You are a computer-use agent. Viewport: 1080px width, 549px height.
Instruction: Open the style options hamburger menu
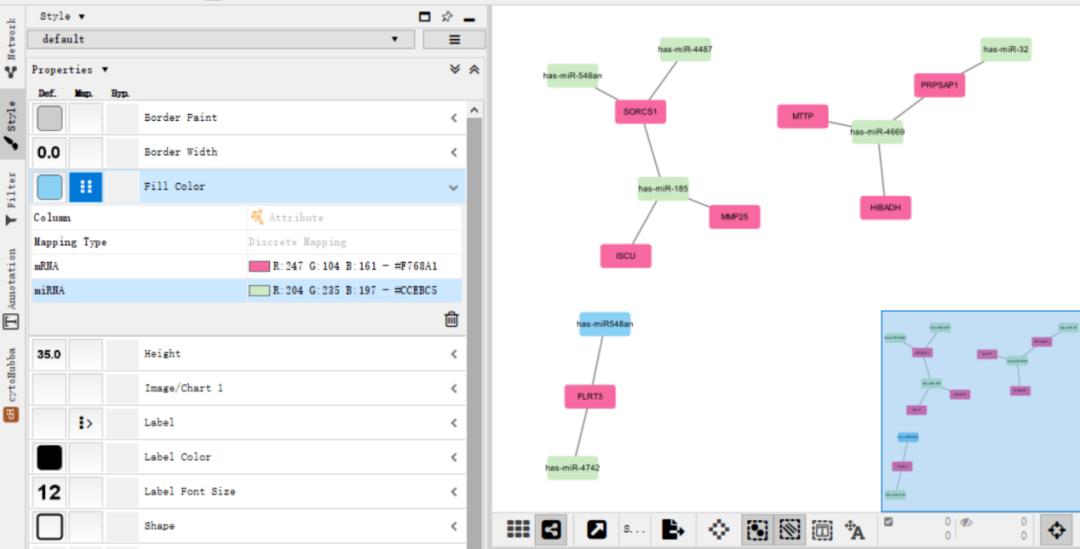click(454, 39)
